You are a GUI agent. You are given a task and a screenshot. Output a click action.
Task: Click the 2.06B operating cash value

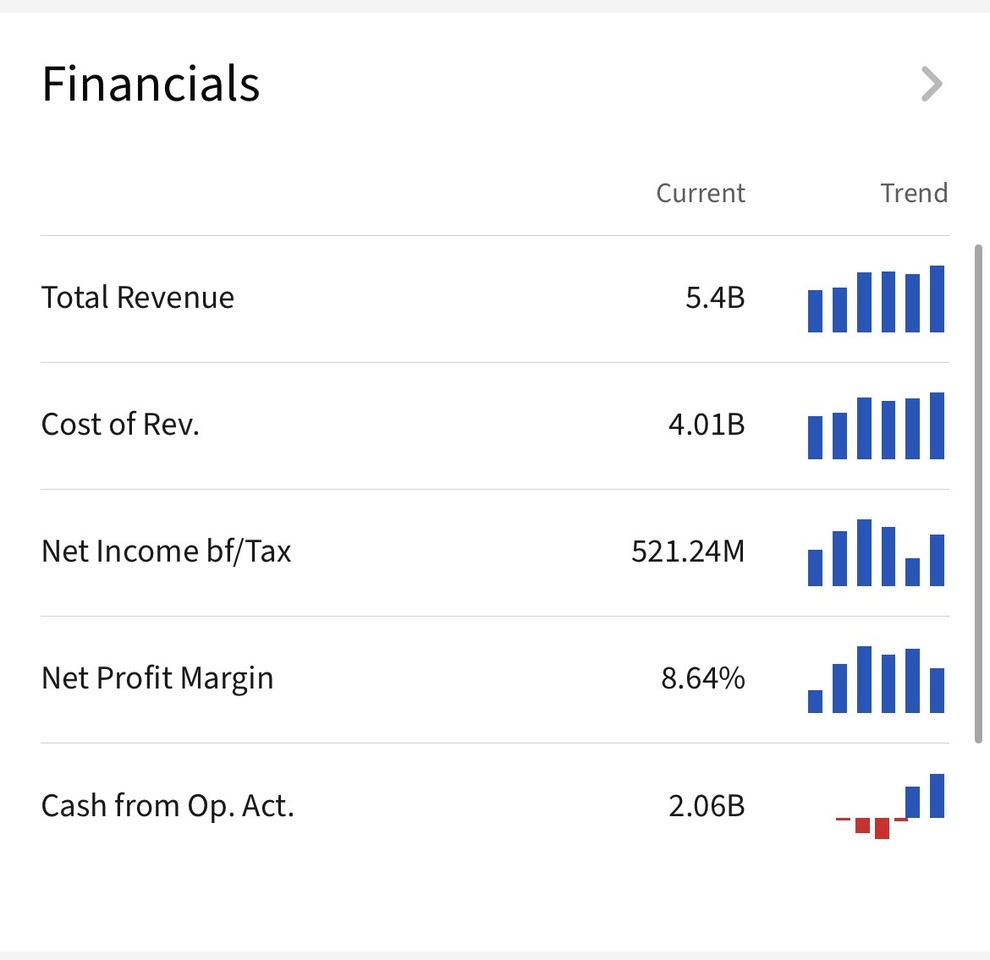point(706,806)
